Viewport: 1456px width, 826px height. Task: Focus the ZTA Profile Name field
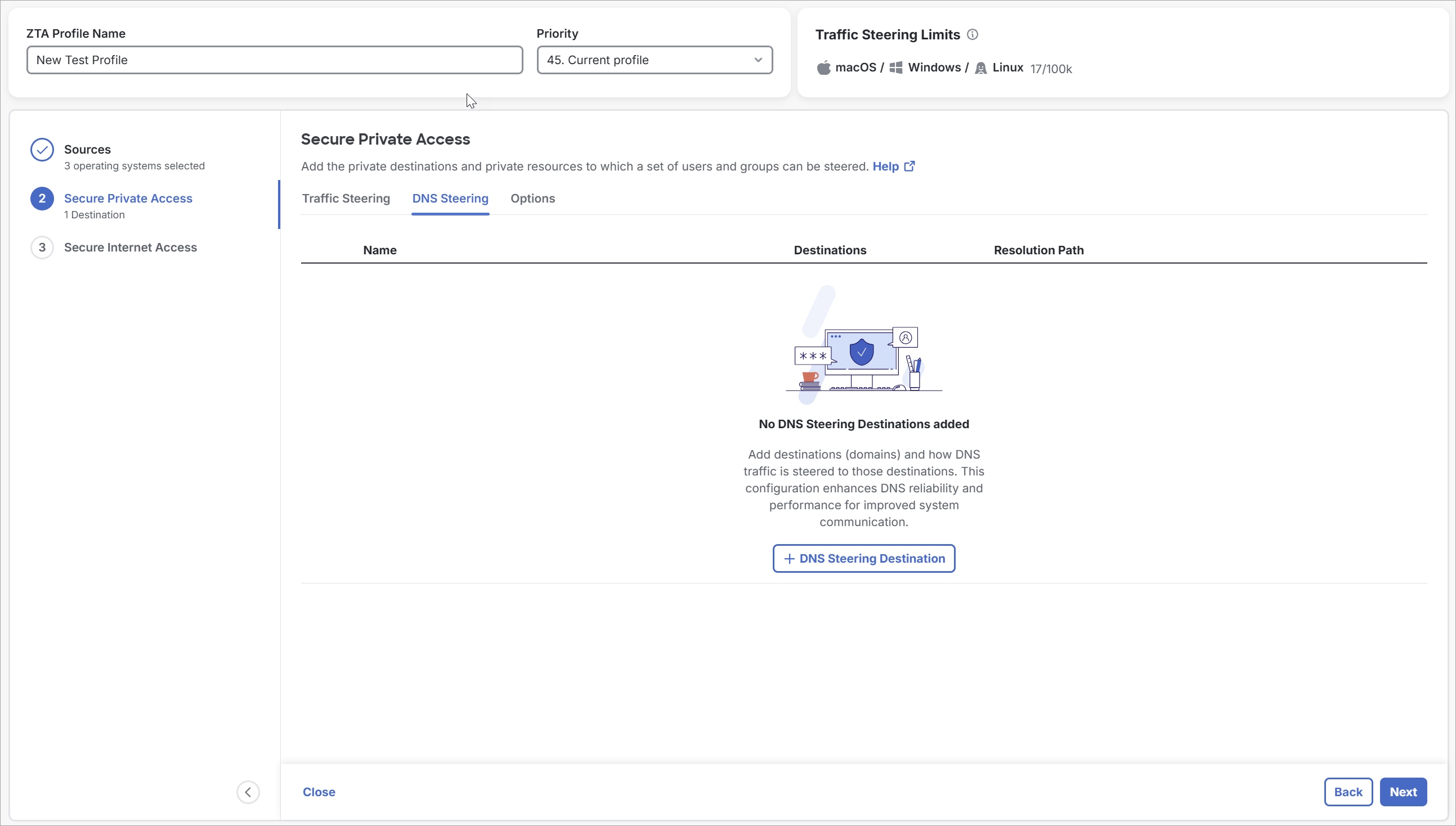click(x=275, y=60)
